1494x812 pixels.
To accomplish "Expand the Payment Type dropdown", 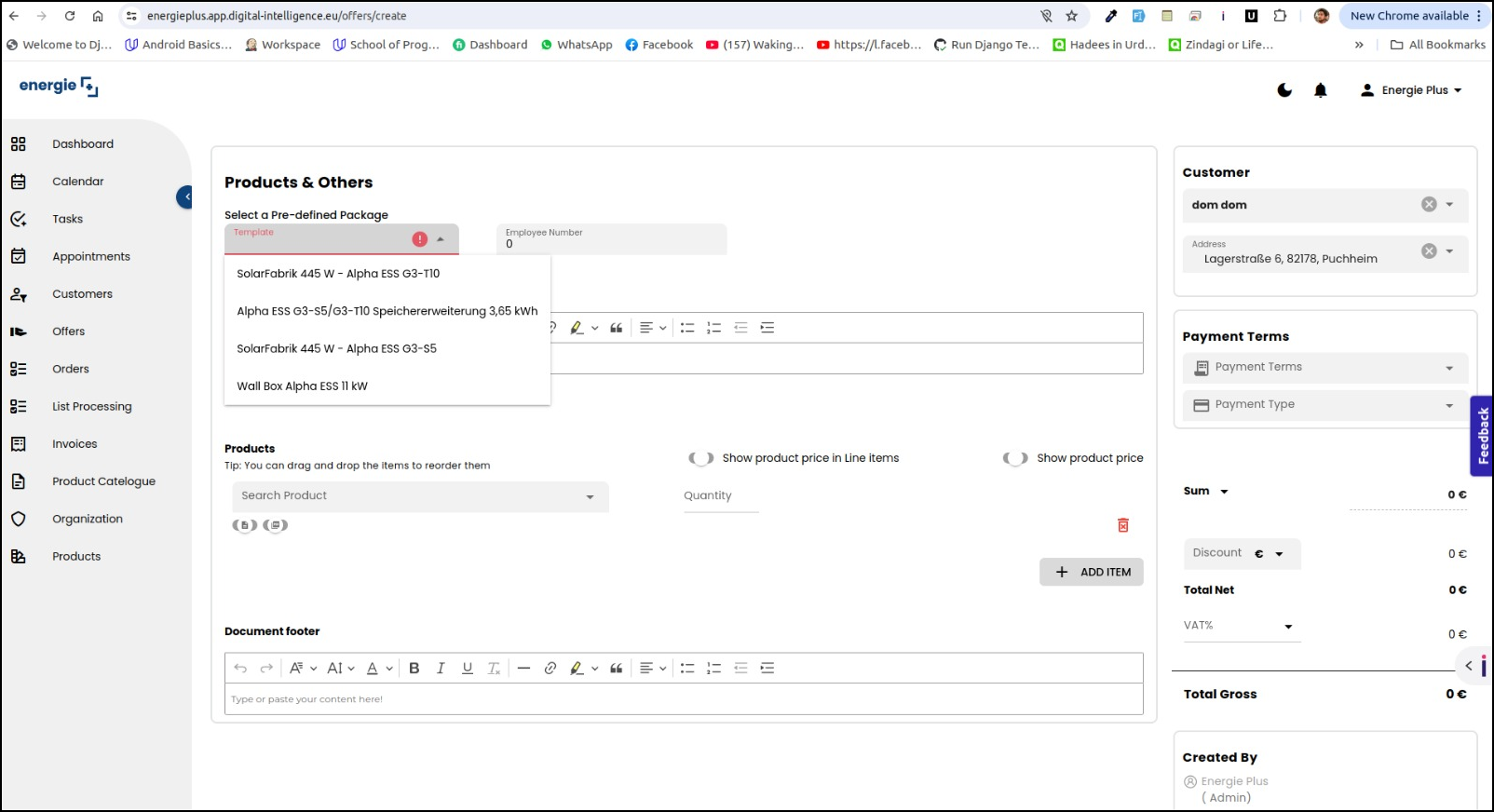I will tap(1325, 405).
